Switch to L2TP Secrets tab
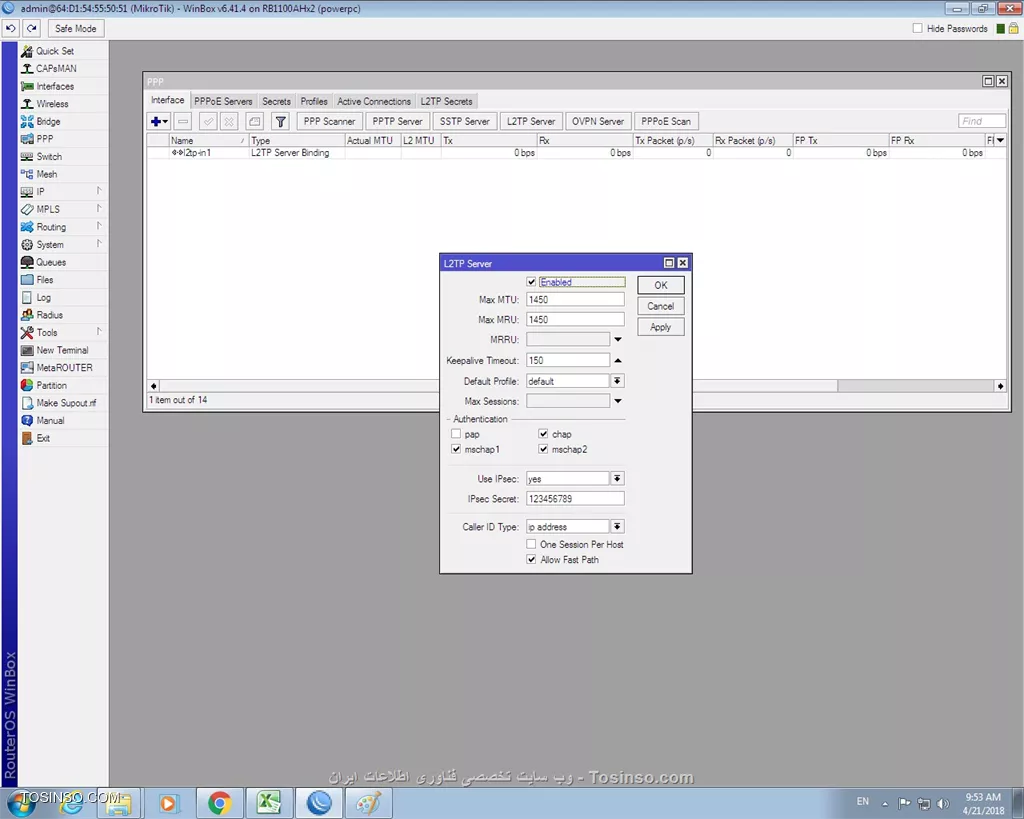The width and height of the screenshot is (1024, 819). point(446,101)
